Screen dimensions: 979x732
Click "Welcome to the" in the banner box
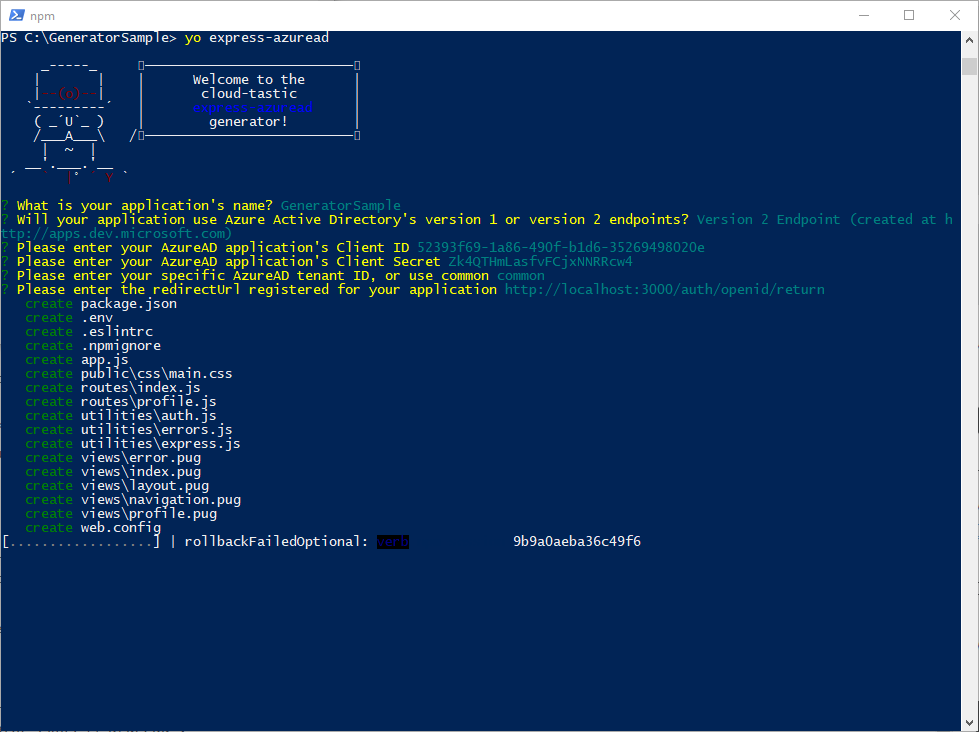(248, 79)
